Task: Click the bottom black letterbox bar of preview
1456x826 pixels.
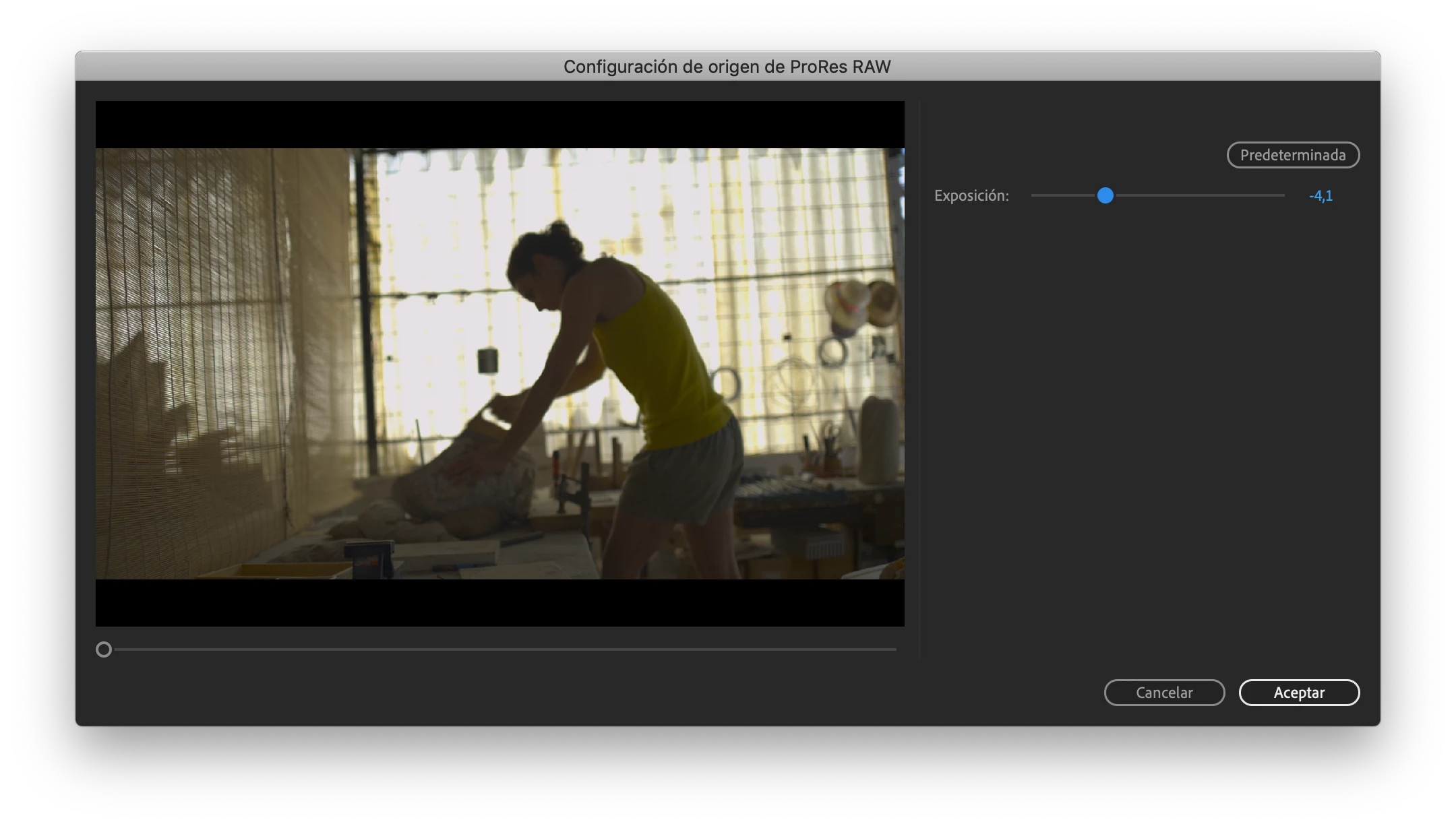Action: point(499,603)
